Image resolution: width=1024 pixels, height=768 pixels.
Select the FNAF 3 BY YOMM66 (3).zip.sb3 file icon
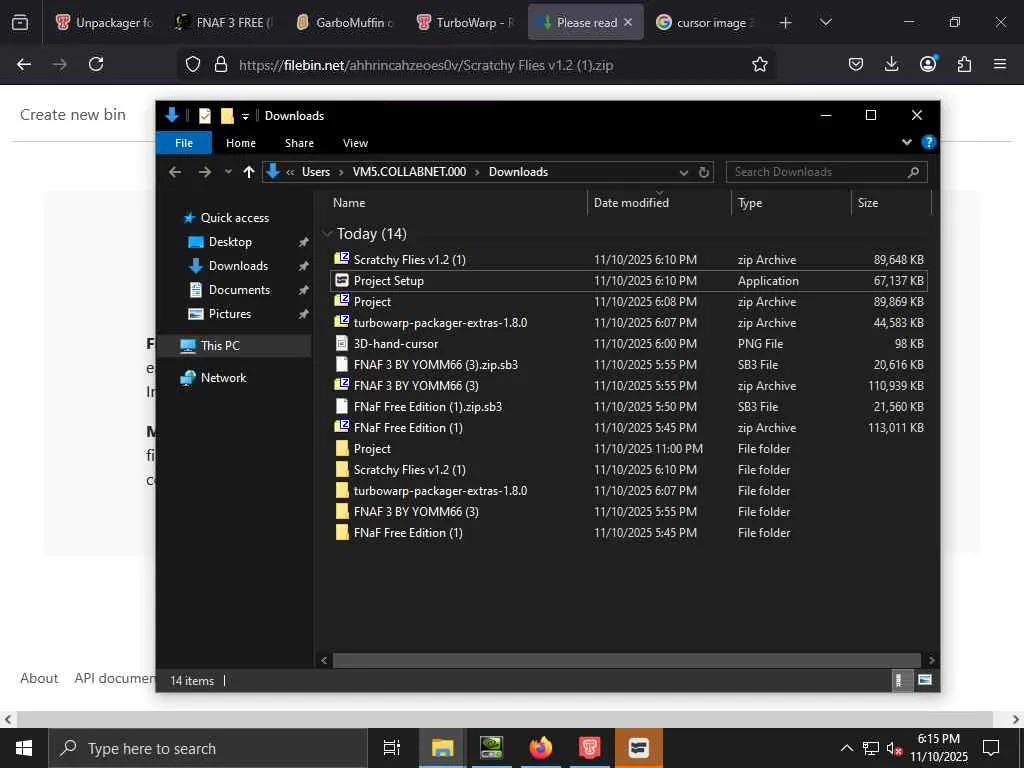(342, 364)
